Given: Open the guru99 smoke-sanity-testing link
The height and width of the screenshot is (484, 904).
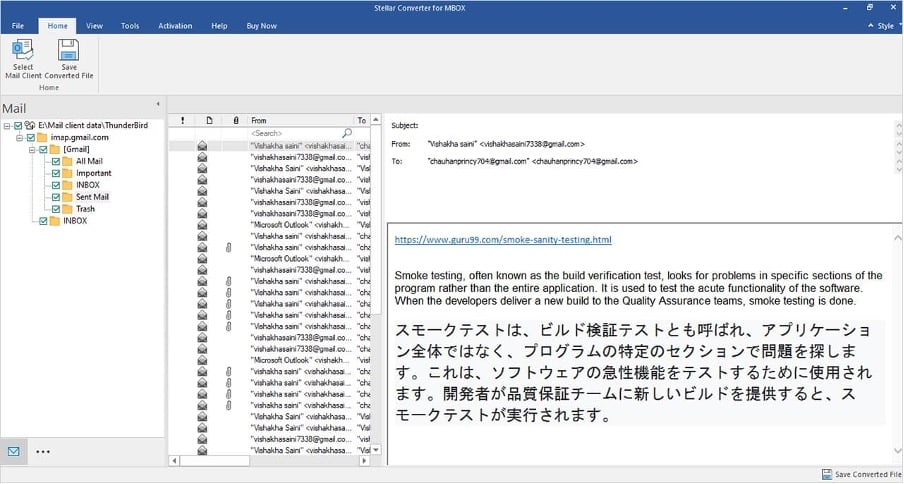Looking at the screenshot, I should click(502, 240).
